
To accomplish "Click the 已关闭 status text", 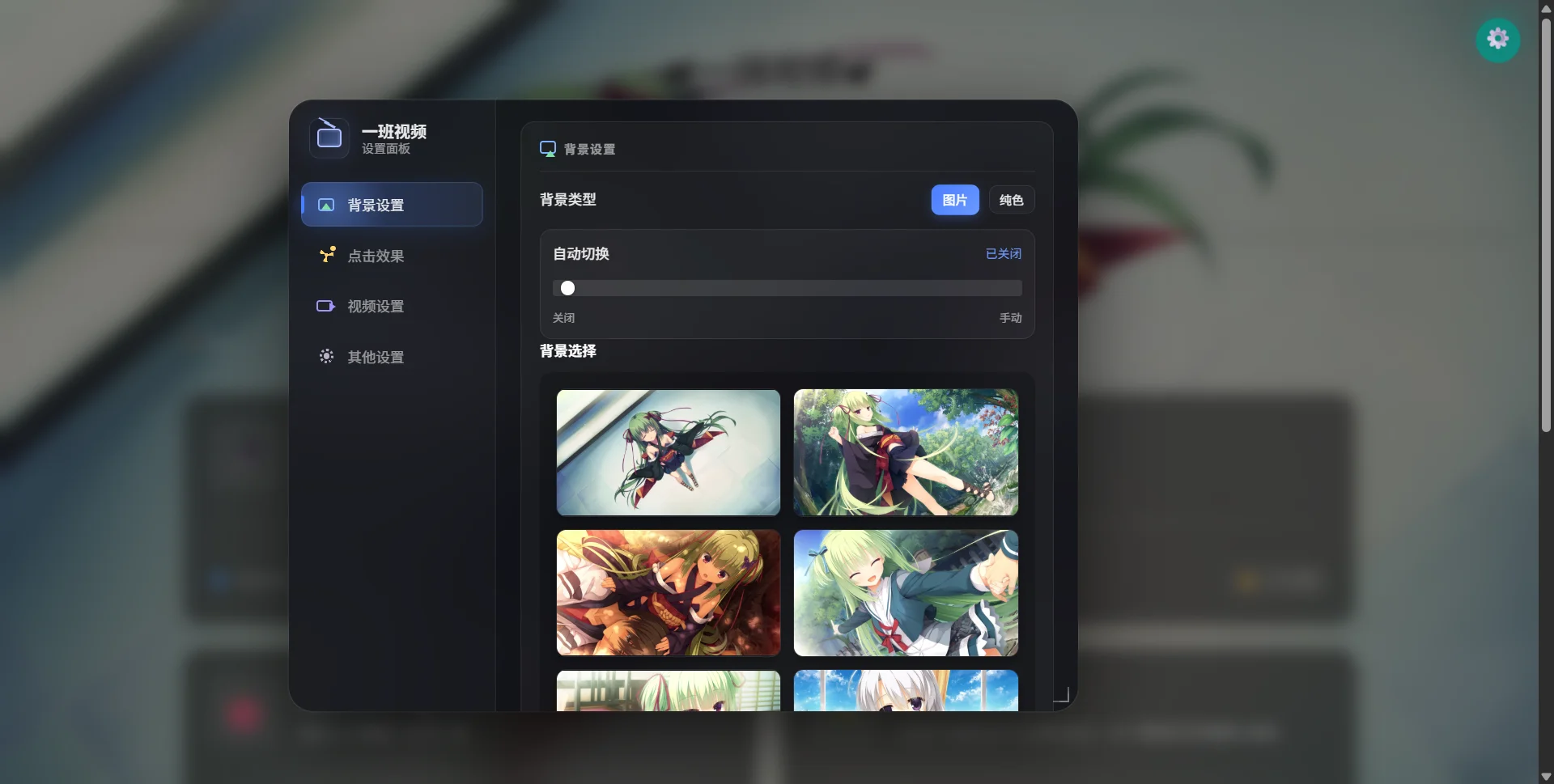I will (1004, 254).
